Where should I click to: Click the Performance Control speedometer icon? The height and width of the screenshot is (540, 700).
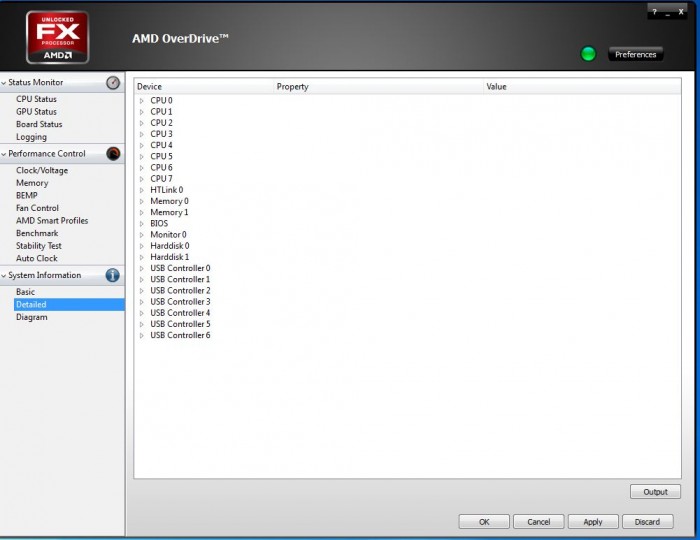click(x=113, y=154)
